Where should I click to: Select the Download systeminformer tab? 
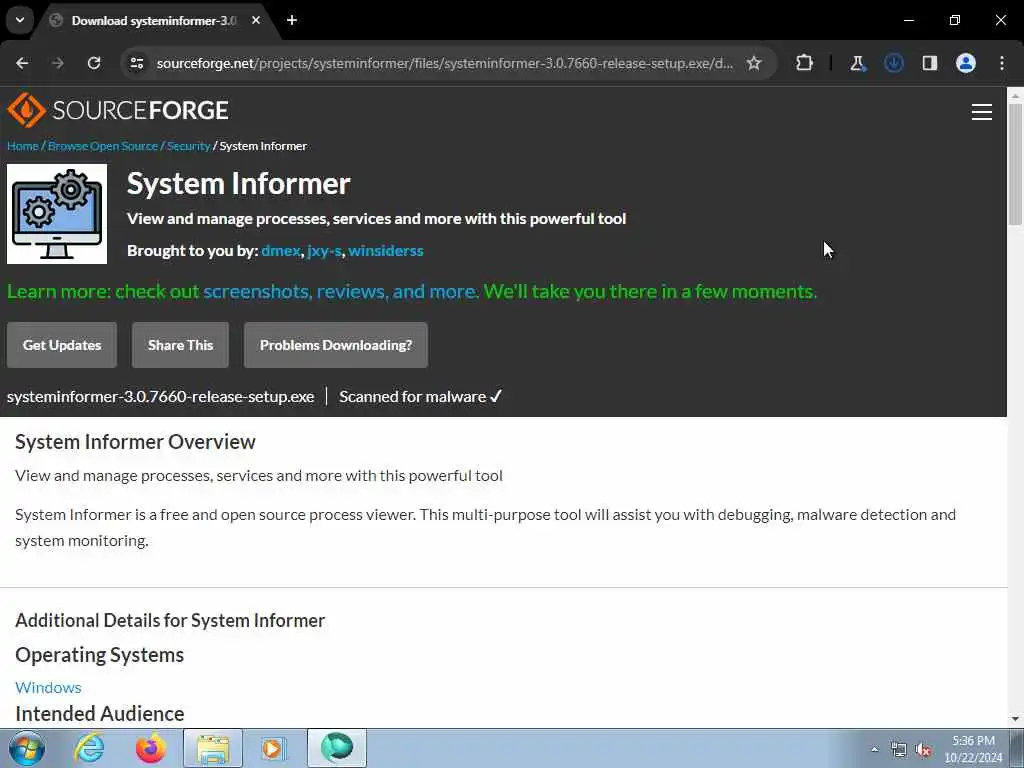pos(154,20)
